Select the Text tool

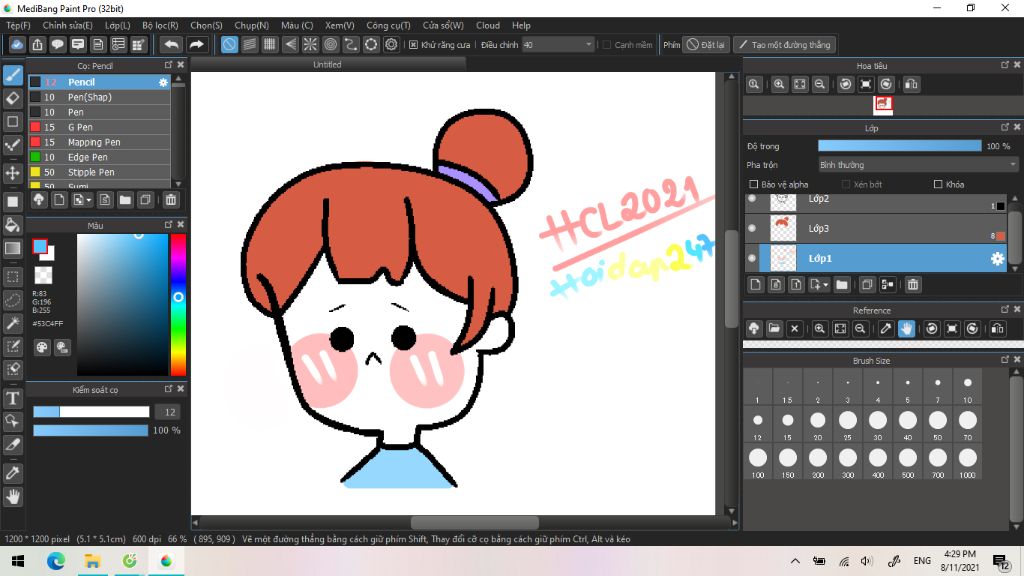(x=13, y=398)
